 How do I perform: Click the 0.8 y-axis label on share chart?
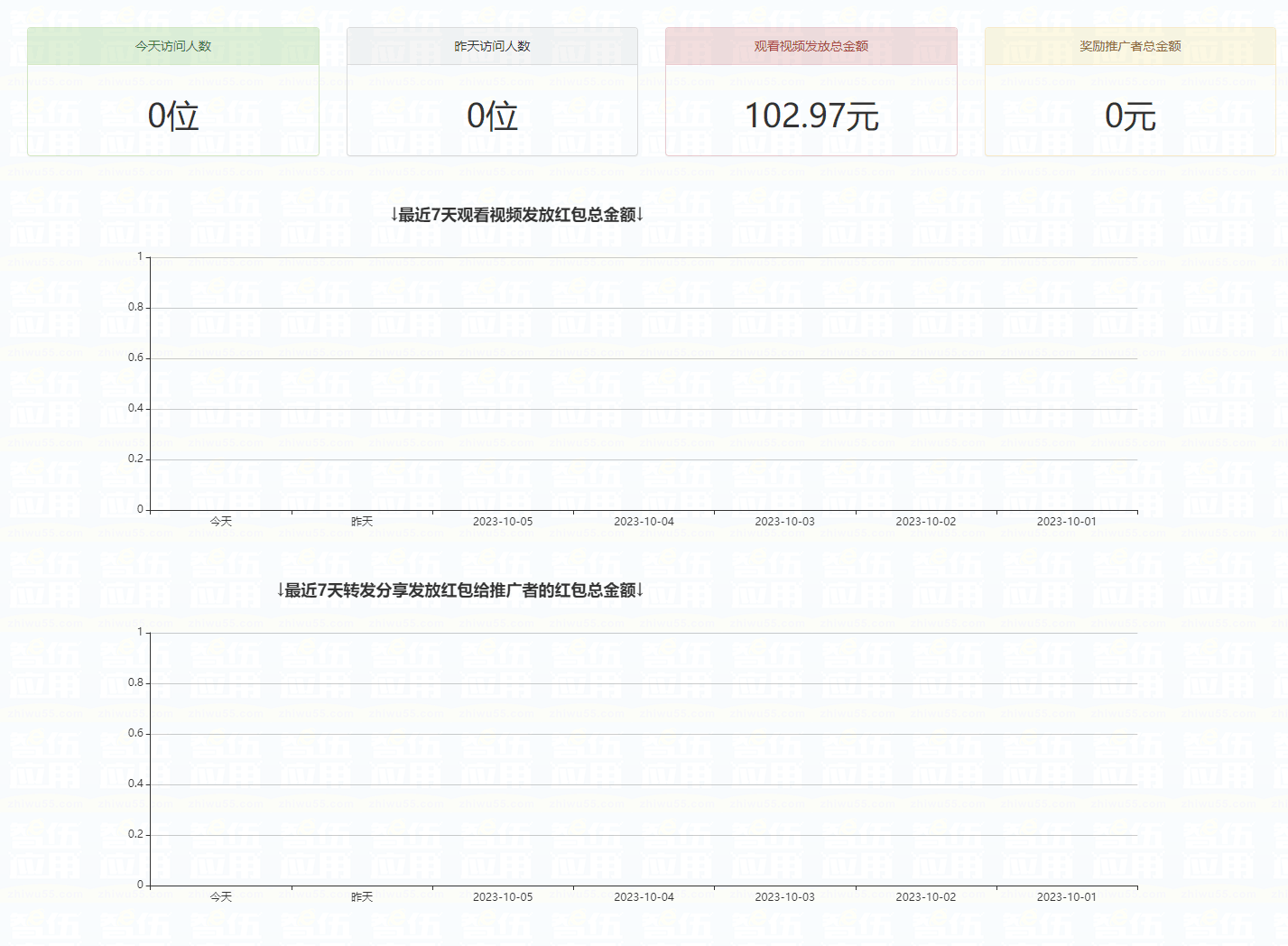(135, 682)
